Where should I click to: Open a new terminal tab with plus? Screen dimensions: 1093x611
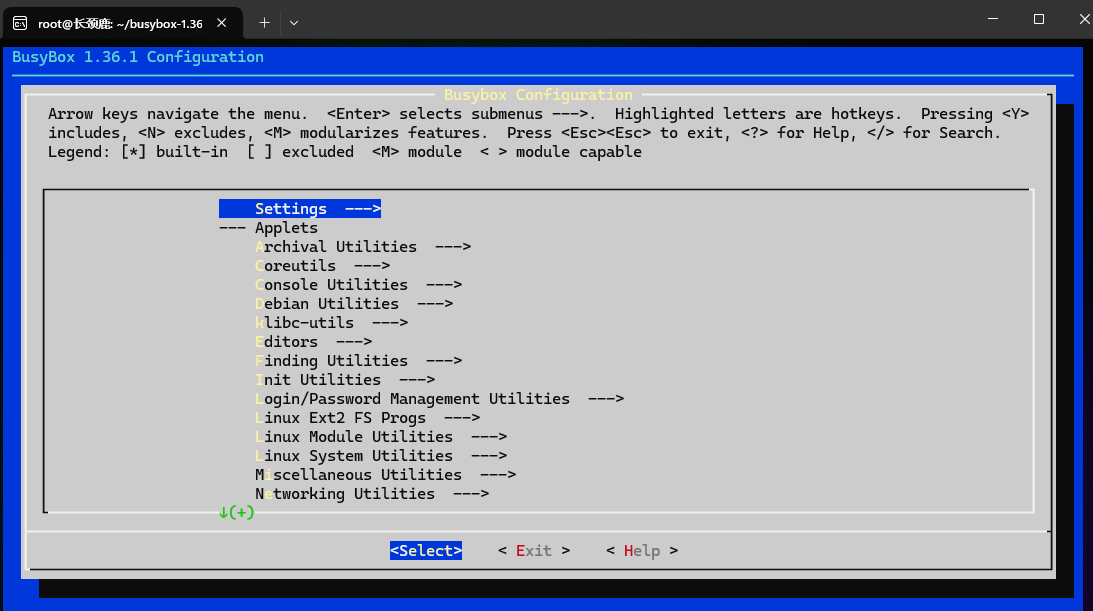265,22
